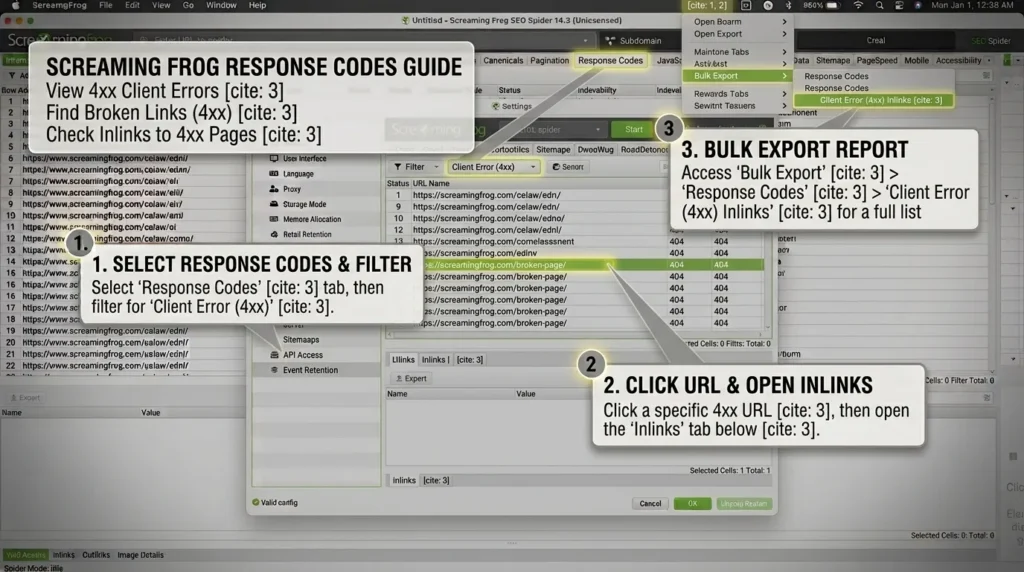Viewport: 1024px width, 572px height.
Task: Open the PageSpeed tab
Action: point(876,60)
